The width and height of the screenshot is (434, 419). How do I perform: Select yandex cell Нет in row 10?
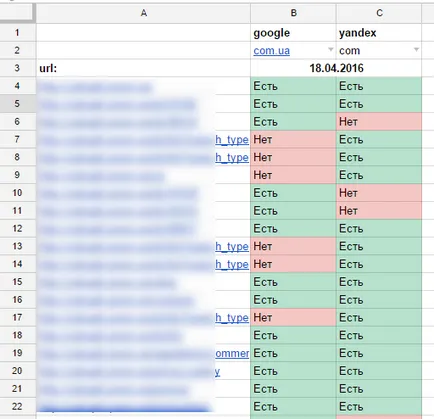pyautogui.click(x=379, y=193)
